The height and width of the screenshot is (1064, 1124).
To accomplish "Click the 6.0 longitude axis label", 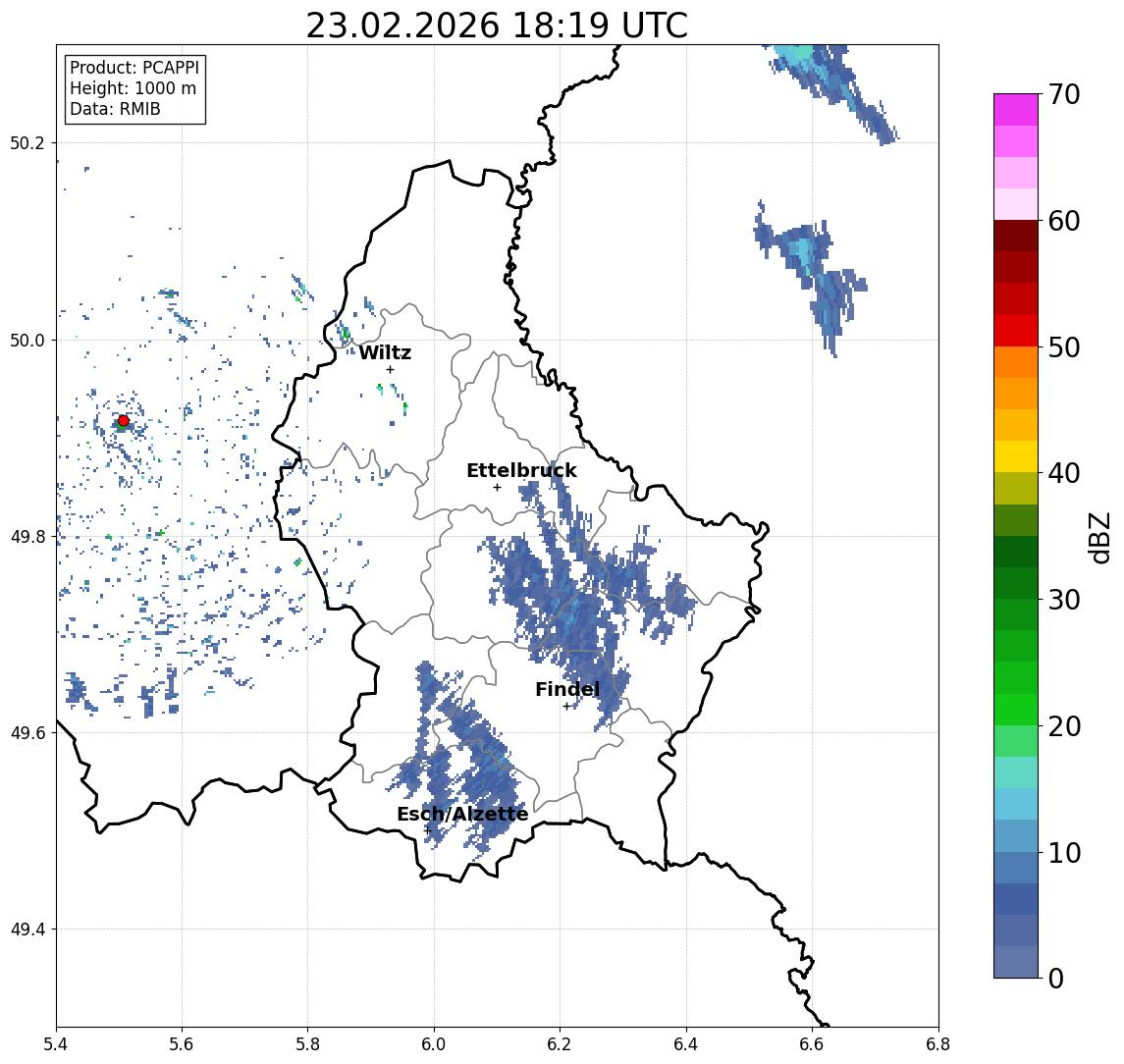I will pyautogui.click(x=434, y=1044).
